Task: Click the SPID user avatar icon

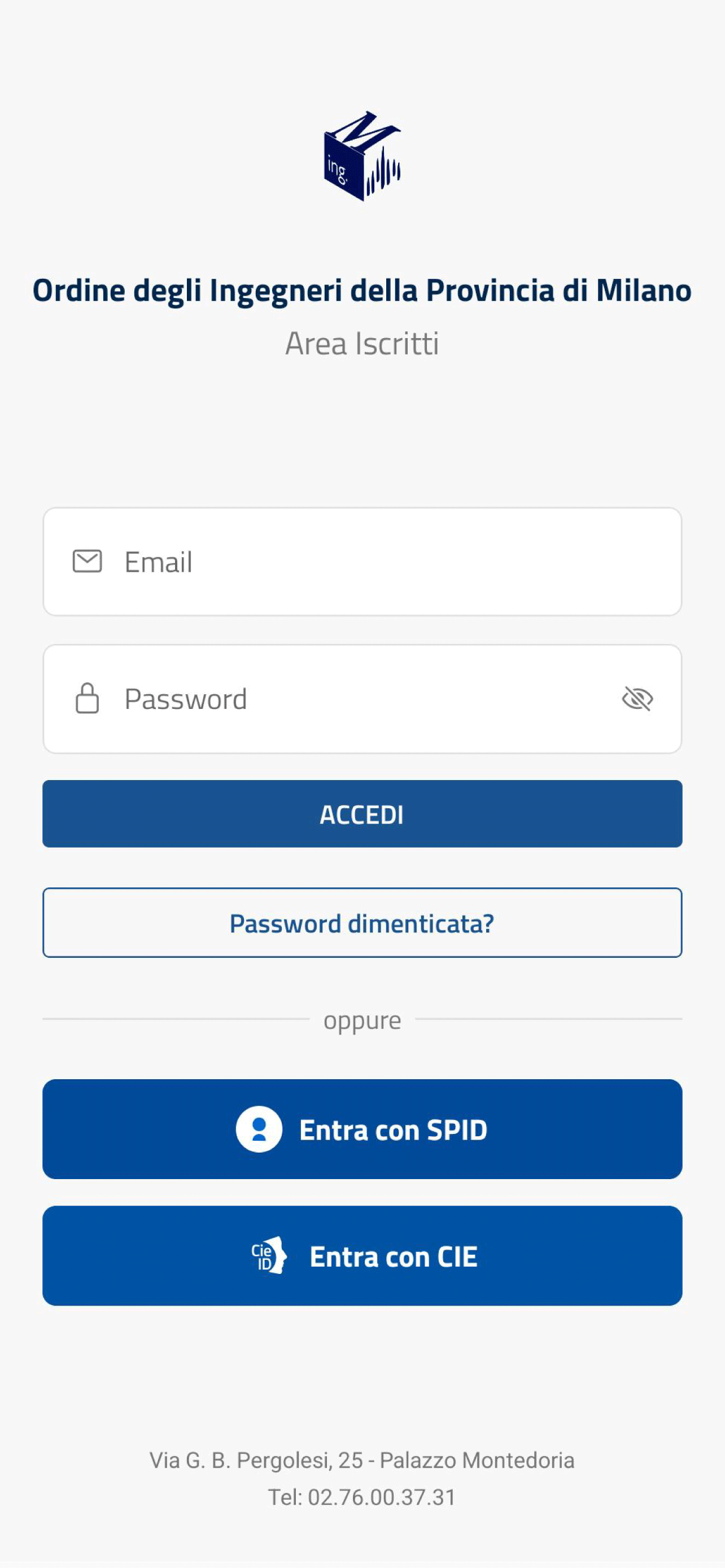Action: 259,1129
